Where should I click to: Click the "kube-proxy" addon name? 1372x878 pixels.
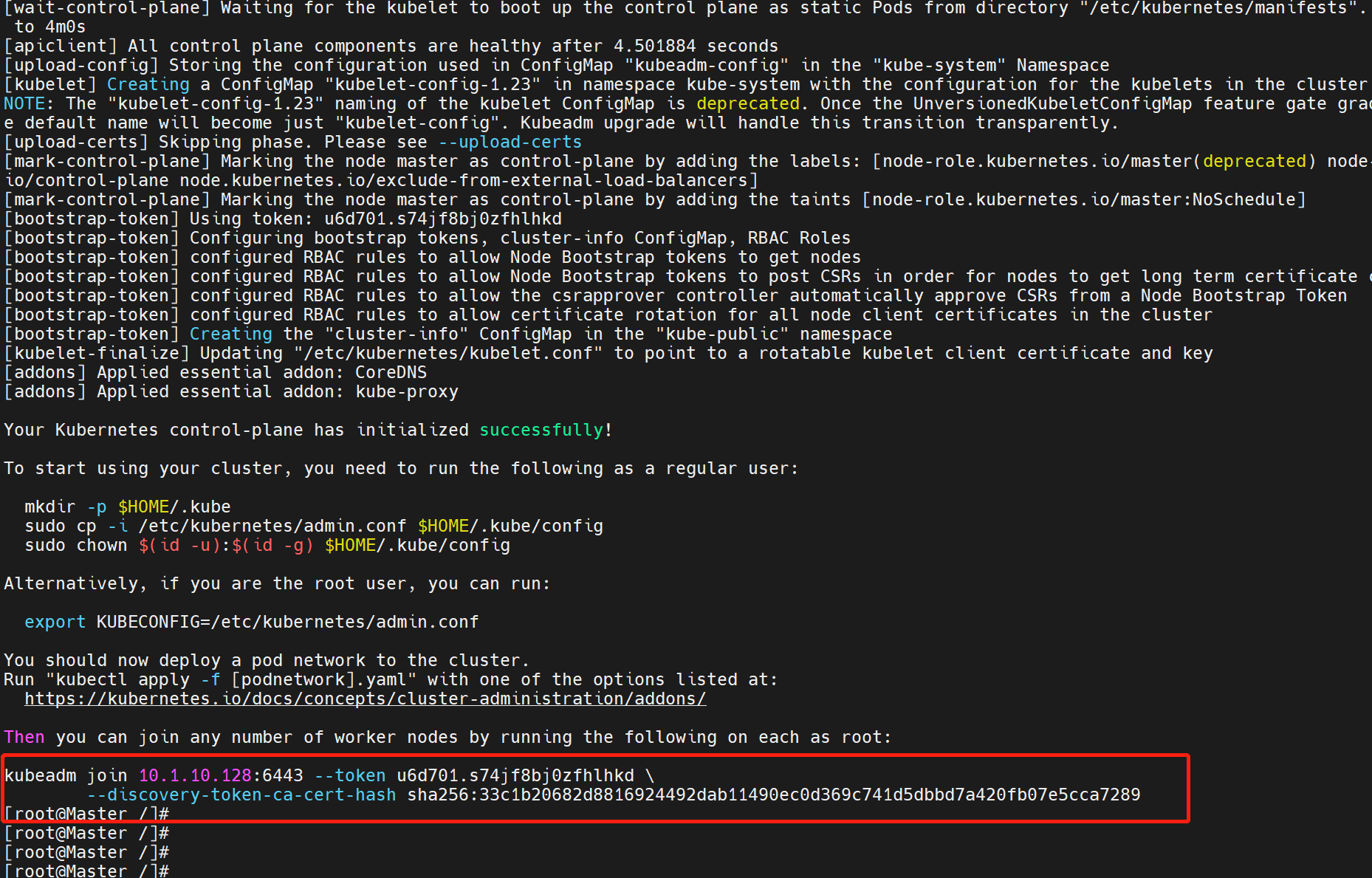[407, 391]
